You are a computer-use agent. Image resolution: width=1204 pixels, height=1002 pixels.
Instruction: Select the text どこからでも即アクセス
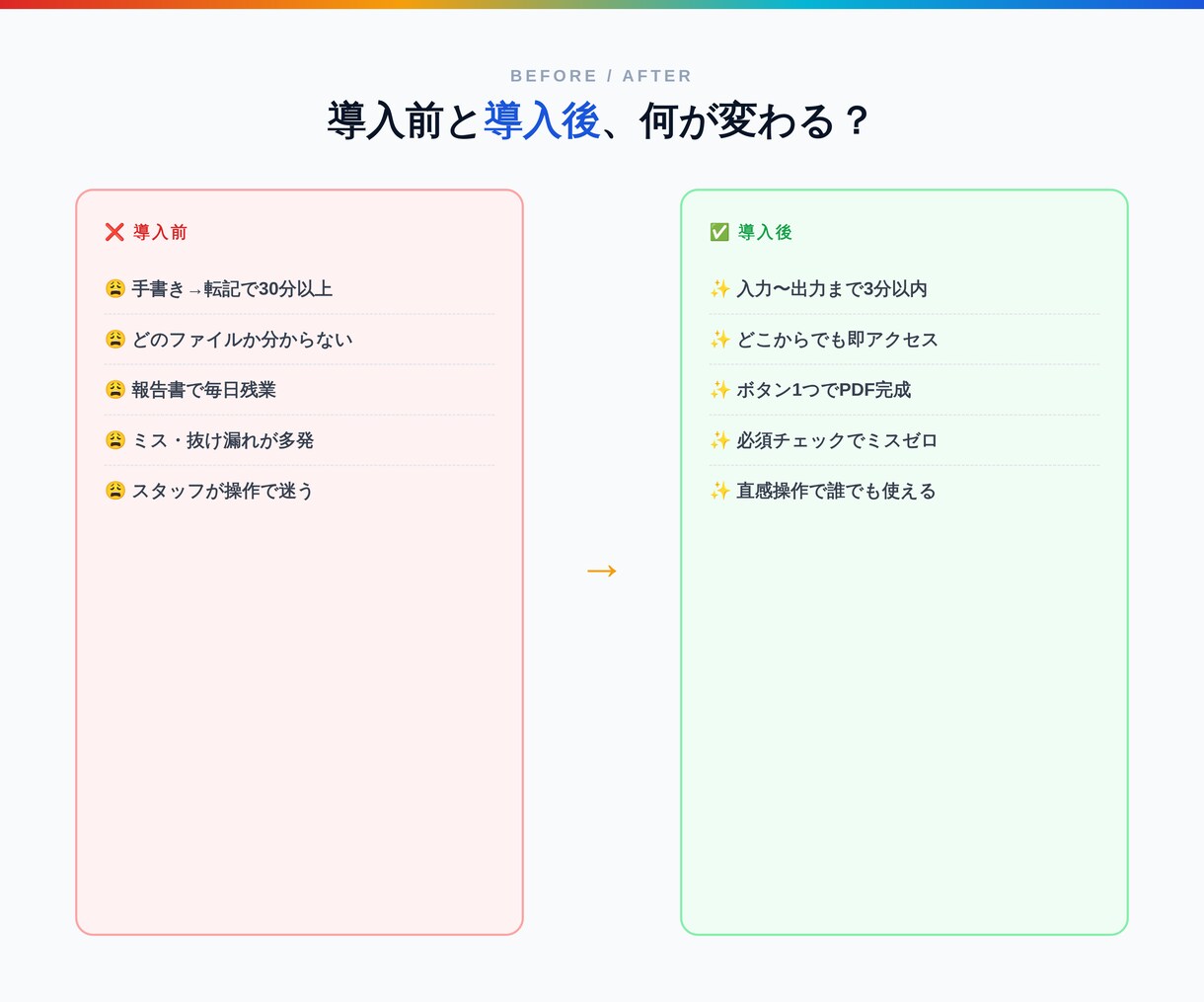pyautogui.click(x=837, y=339)
